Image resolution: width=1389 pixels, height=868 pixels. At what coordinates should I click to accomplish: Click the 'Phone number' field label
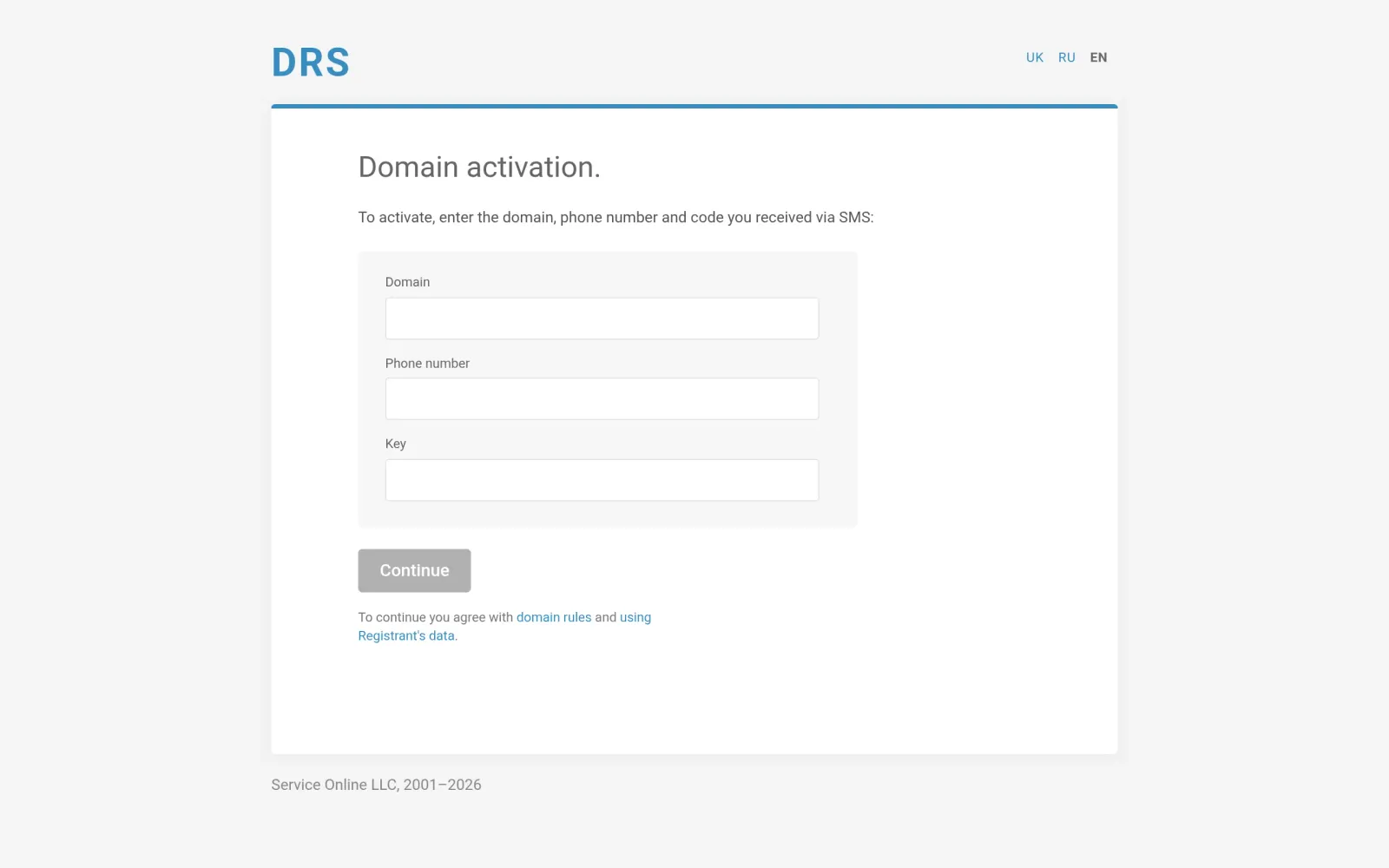pos(427,364)
